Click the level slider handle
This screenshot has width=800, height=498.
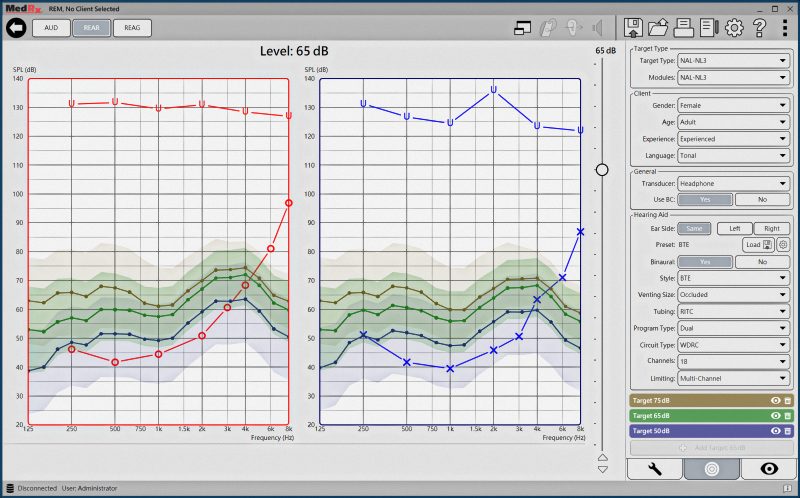[602, 170]
